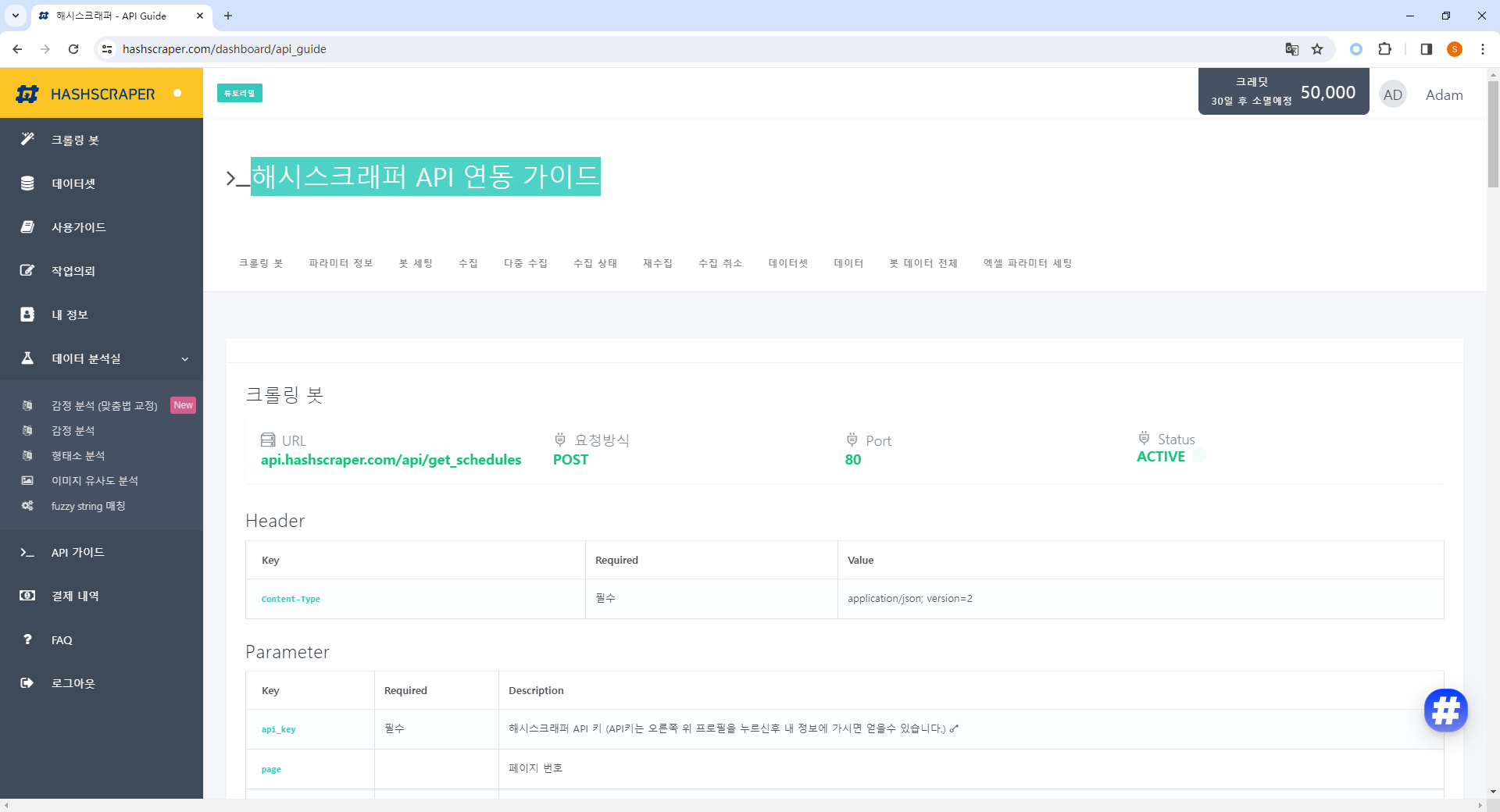1500x812 pixels.
Task: Click the Content-Type header key
Action: point(291,599)
